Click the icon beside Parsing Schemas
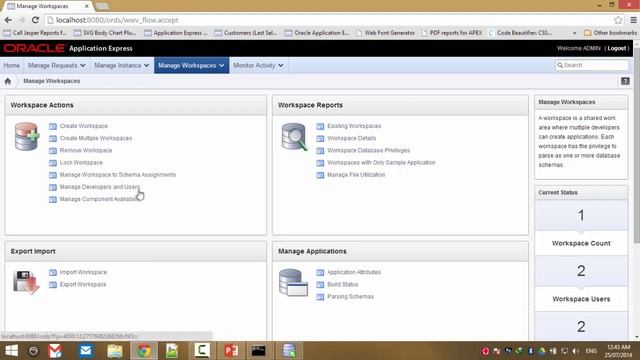Viewport: 640px width, 360px height. pyautogui.click(x=320, y=297)
